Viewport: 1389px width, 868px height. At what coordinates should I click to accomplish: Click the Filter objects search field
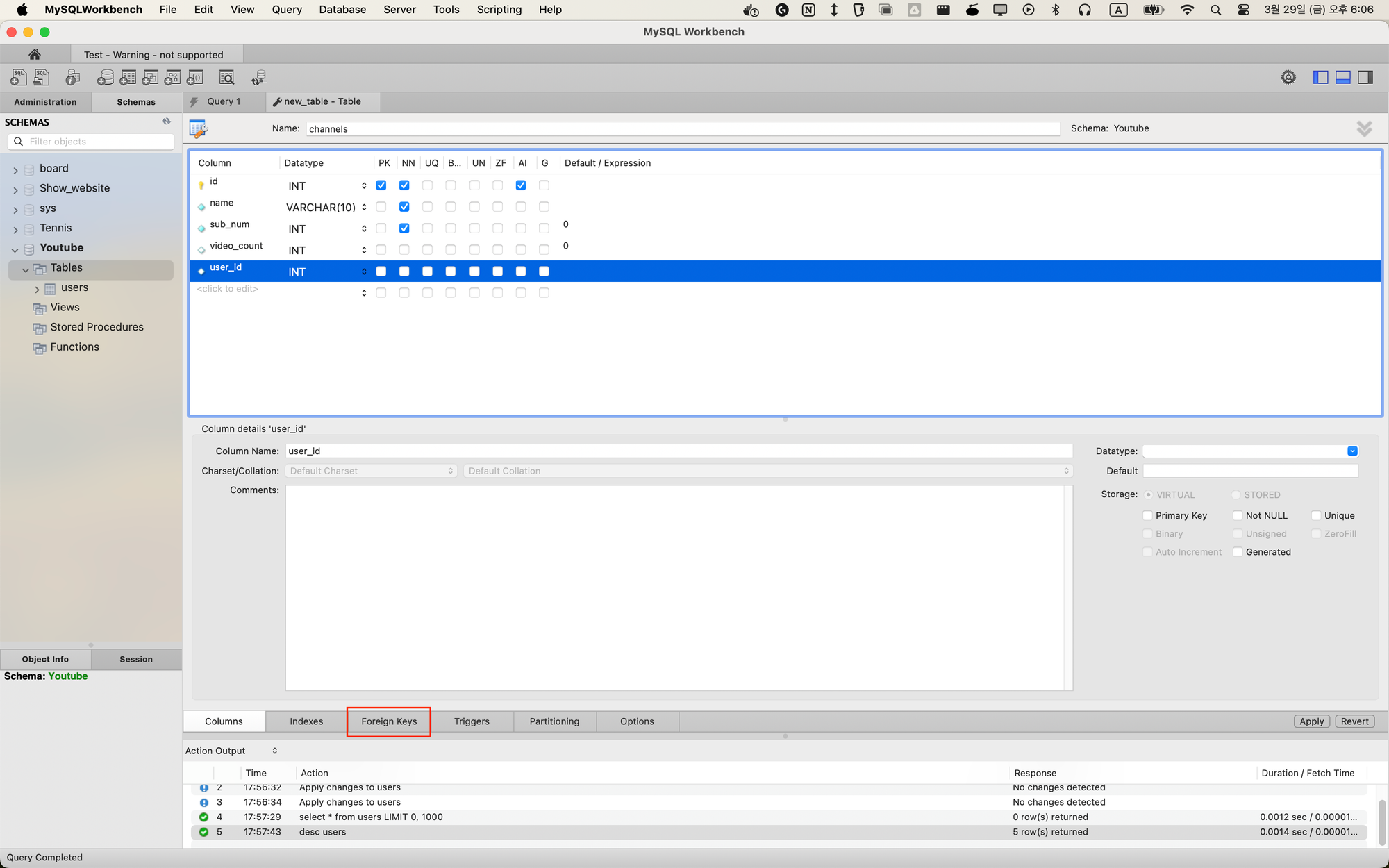(x=97, y=142)
